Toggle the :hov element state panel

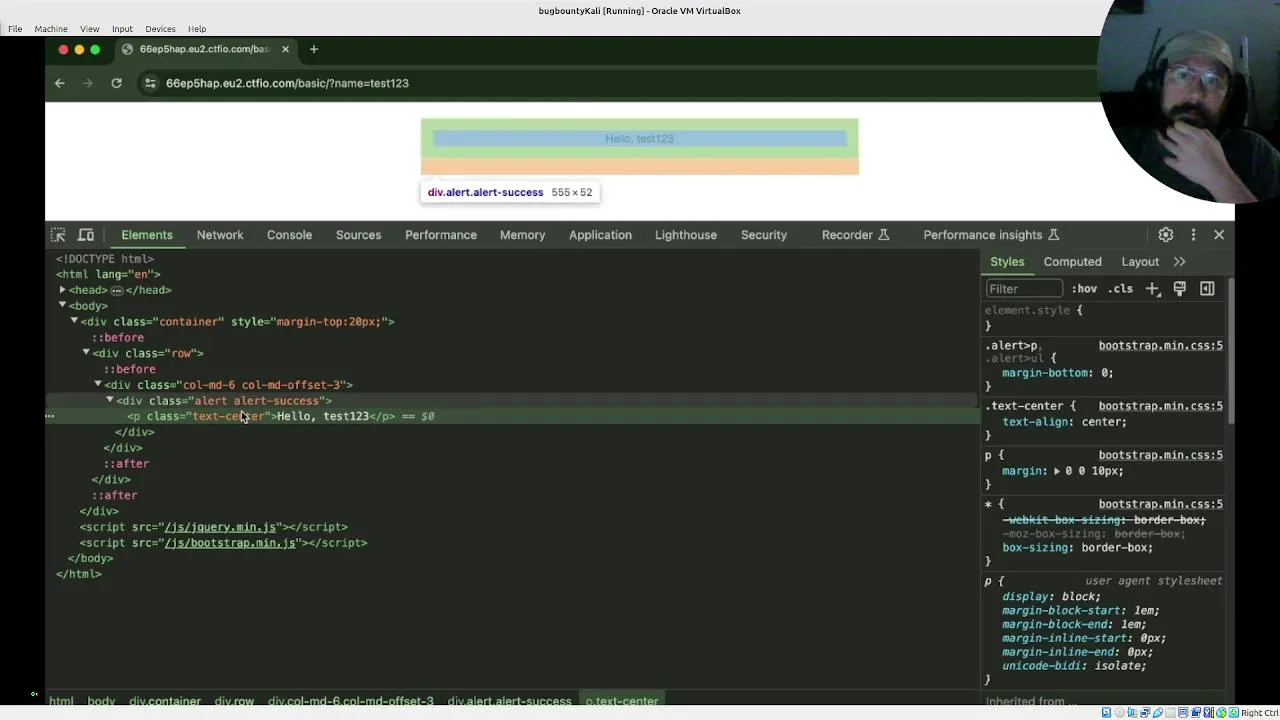click(1084, 289)
